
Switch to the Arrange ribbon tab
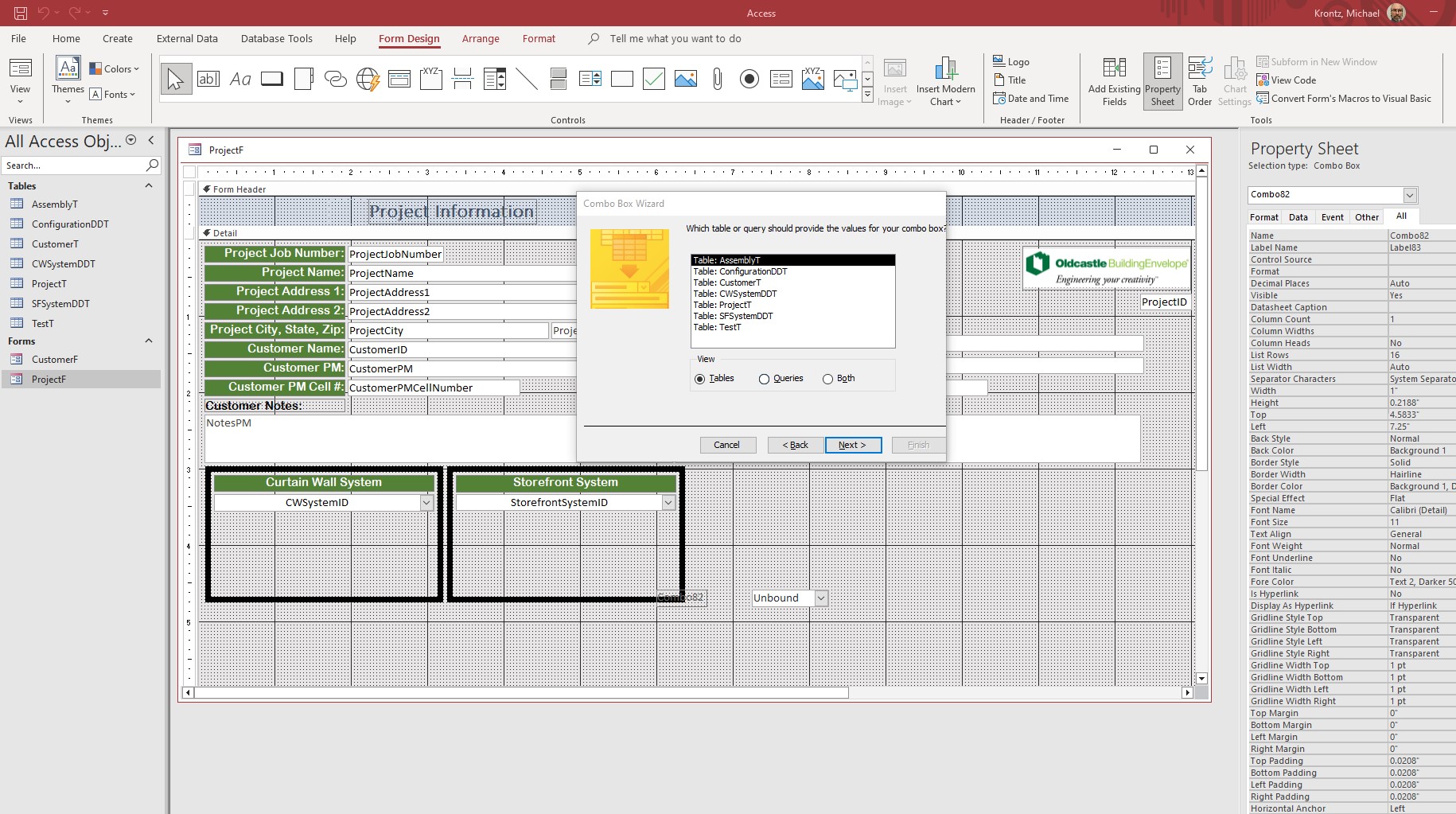481,38
